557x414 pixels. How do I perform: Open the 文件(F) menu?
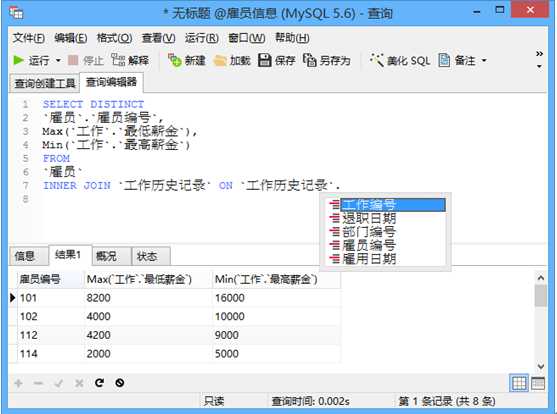click(x=29, y=38)
